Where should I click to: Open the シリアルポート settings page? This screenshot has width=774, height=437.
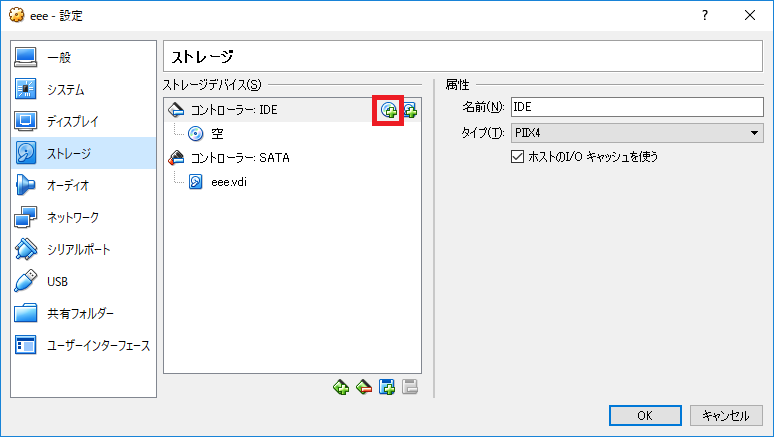83,249
